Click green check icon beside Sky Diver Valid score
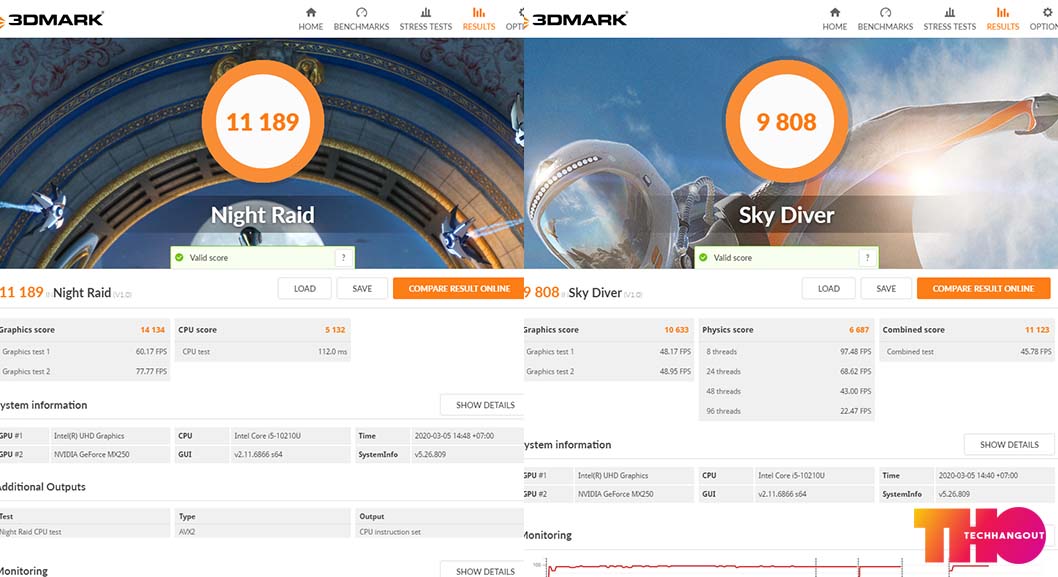 point(703,257)
